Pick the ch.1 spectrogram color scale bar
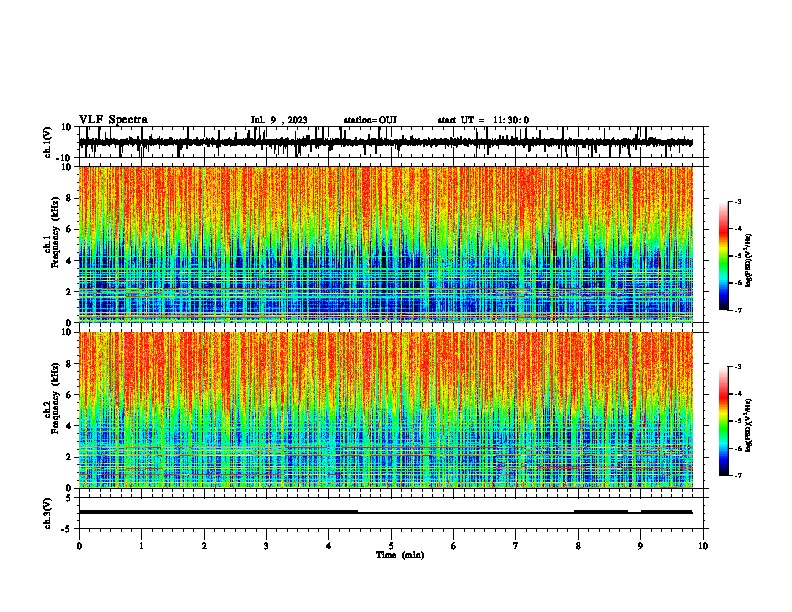The image size is (792, 612). pos(724,256)
